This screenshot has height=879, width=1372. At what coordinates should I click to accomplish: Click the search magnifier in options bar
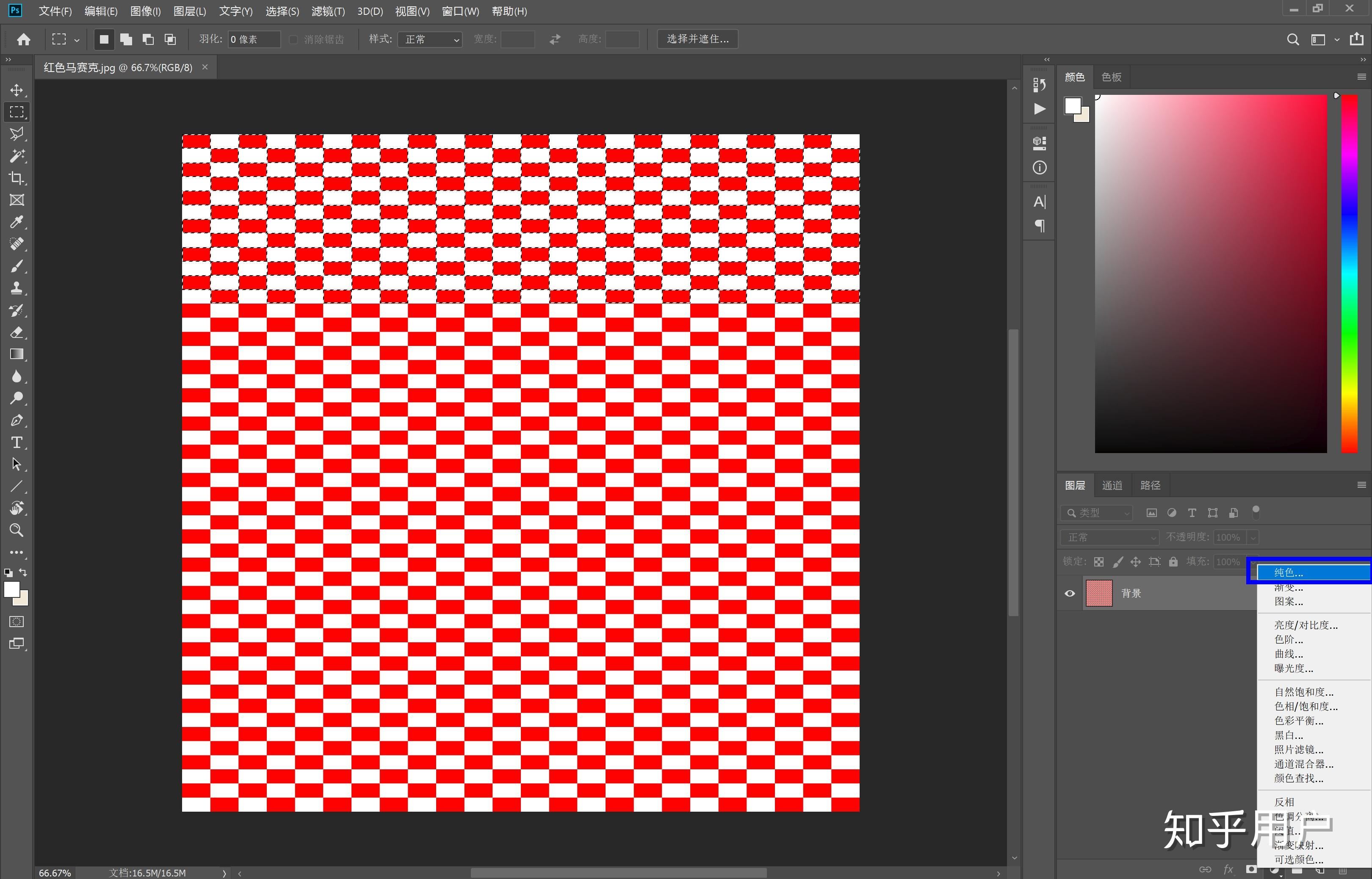tap(1293, 39)
